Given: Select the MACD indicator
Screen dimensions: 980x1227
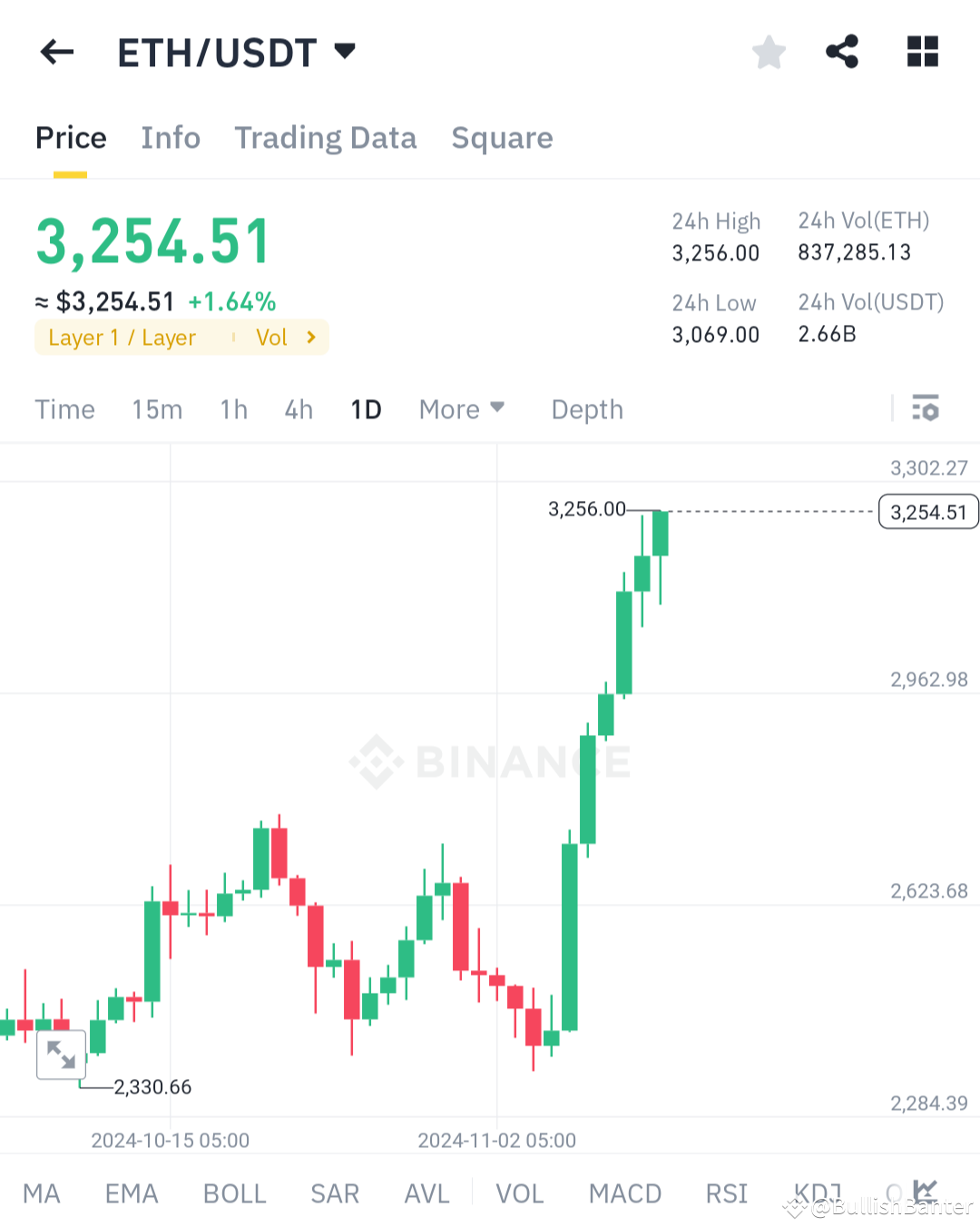Looking at the screenshot, I should coord(625,1193).
